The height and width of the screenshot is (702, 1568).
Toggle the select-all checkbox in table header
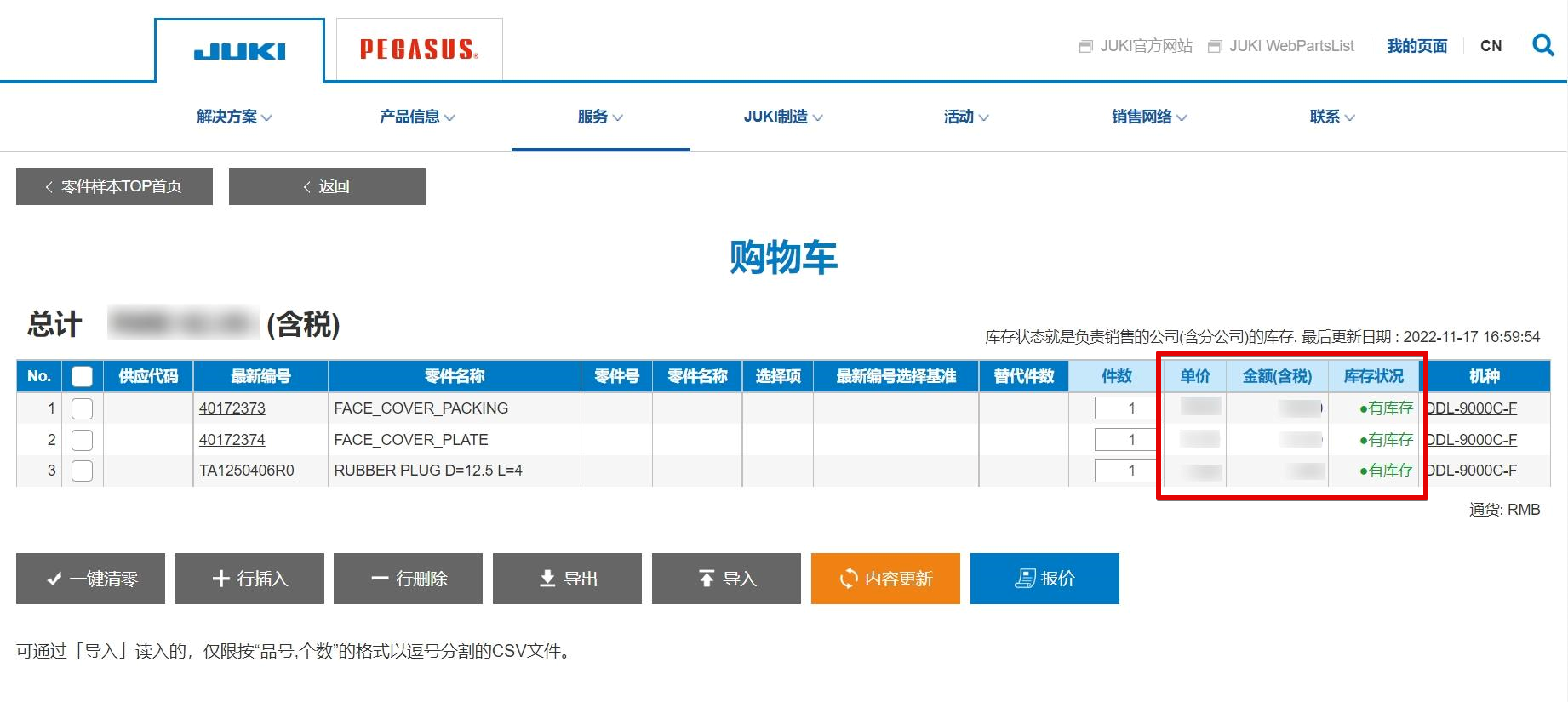point(83,376)
